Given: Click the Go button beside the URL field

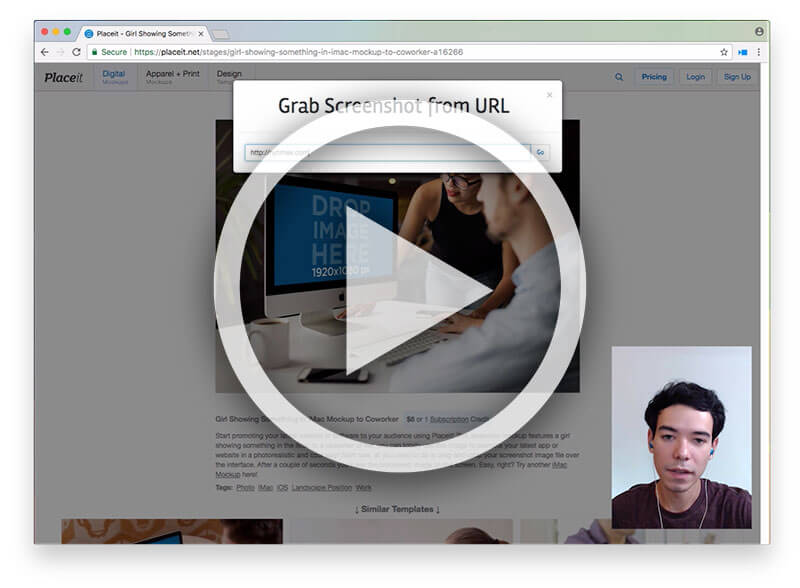Looking at the screenshot, I should (x=540, y=152).
